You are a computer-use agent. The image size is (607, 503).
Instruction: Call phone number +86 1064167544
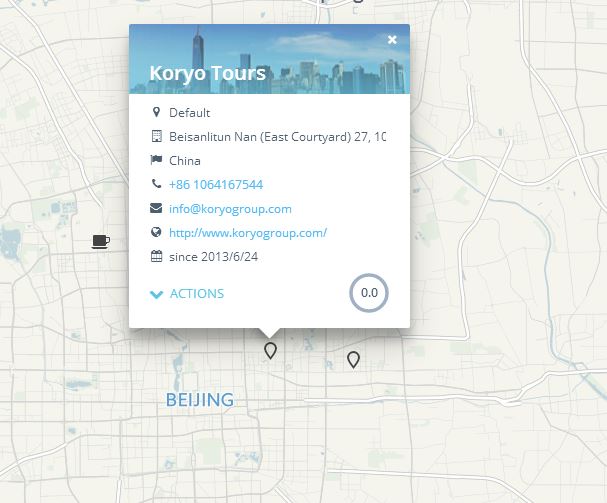click(x=216, y=185)
